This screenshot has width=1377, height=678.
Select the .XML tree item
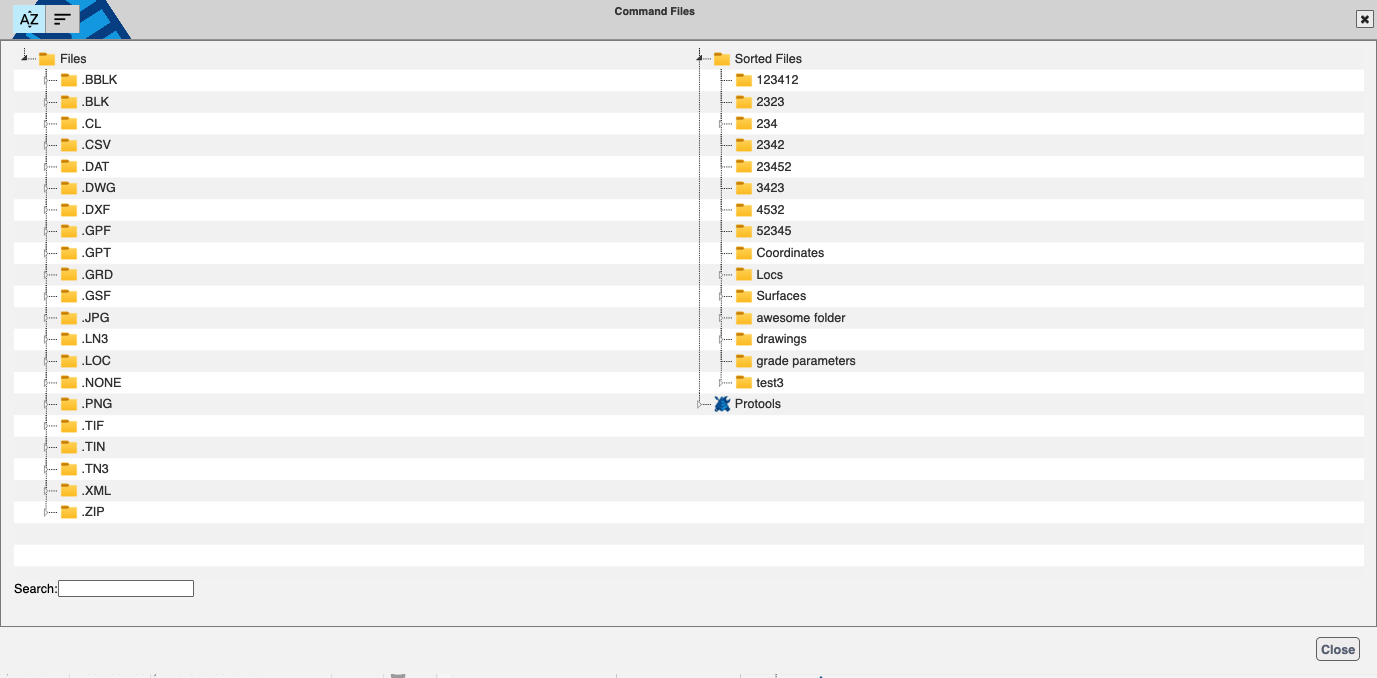click(96, 491)
